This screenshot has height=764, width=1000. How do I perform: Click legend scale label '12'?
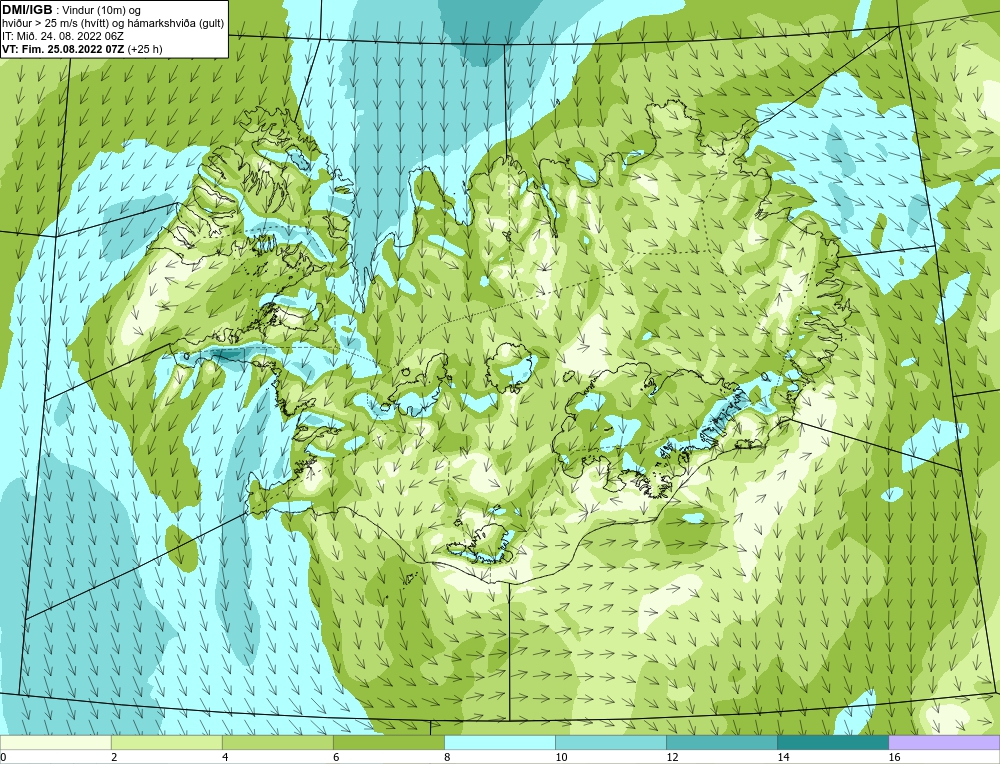(x=672, y=757)
